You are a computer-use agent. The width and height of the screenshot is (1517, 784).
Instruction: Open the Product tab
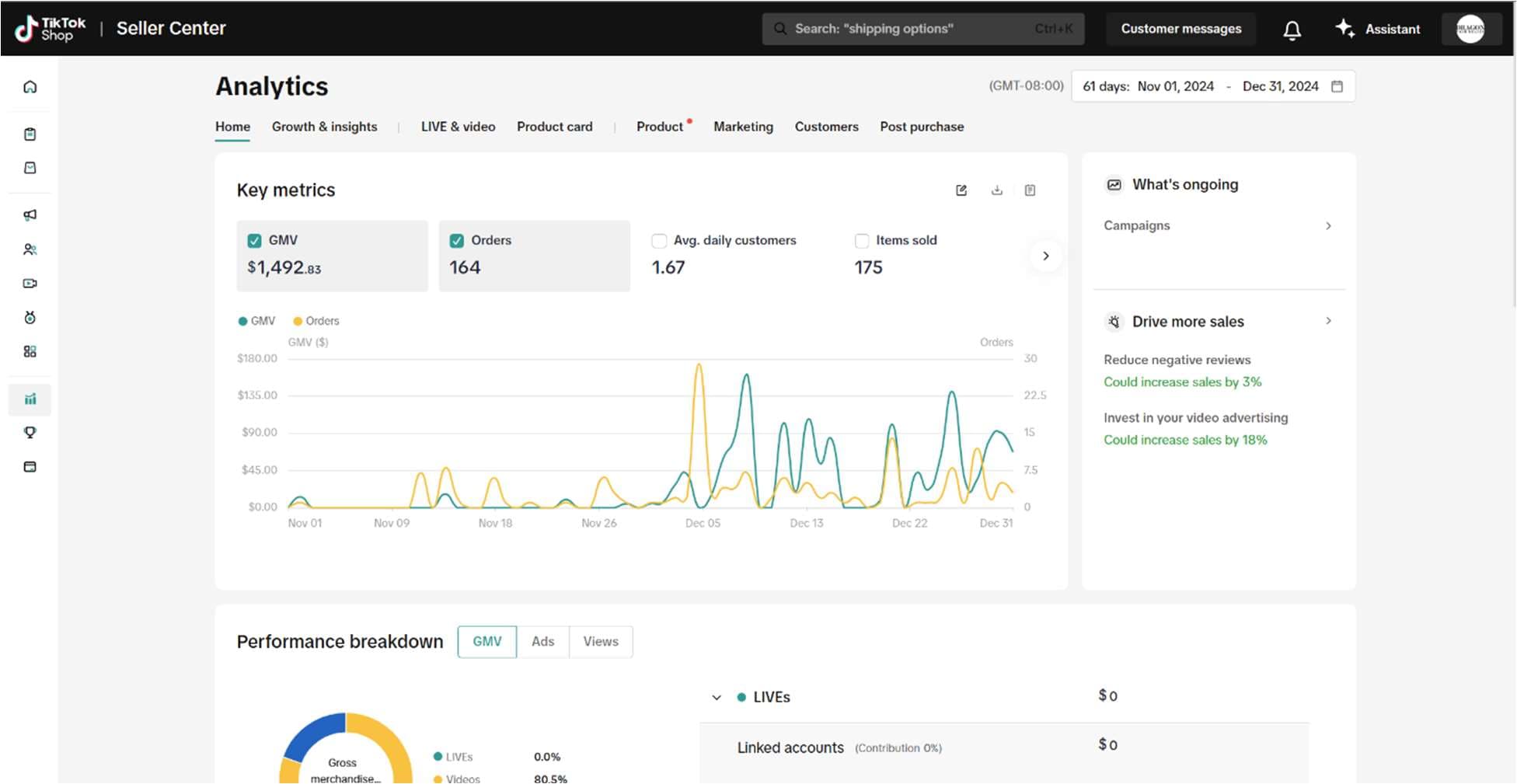(660, 127)
